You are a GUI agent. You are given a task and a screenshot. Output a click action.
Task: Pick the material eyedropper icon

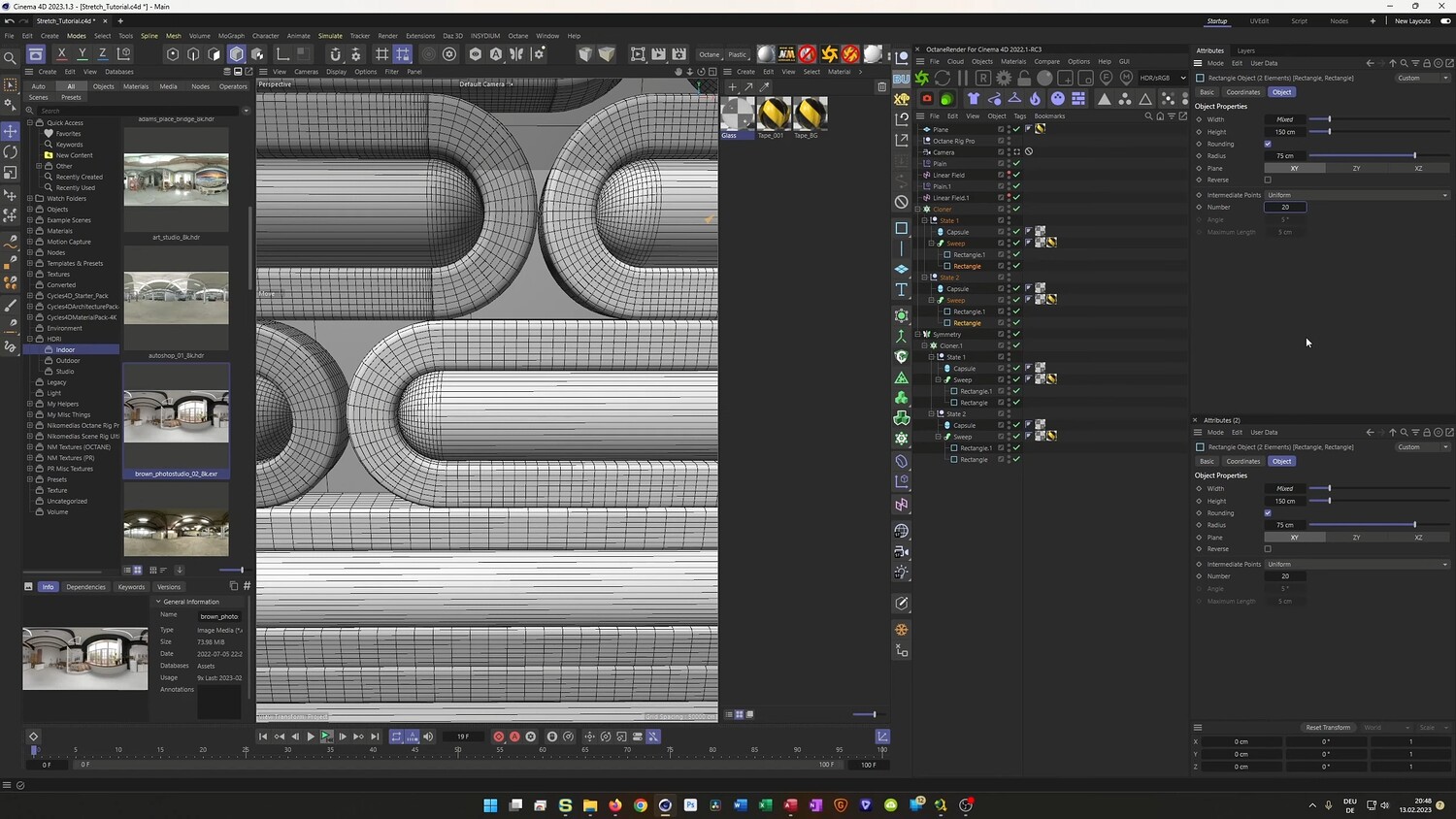pos(765,87)
